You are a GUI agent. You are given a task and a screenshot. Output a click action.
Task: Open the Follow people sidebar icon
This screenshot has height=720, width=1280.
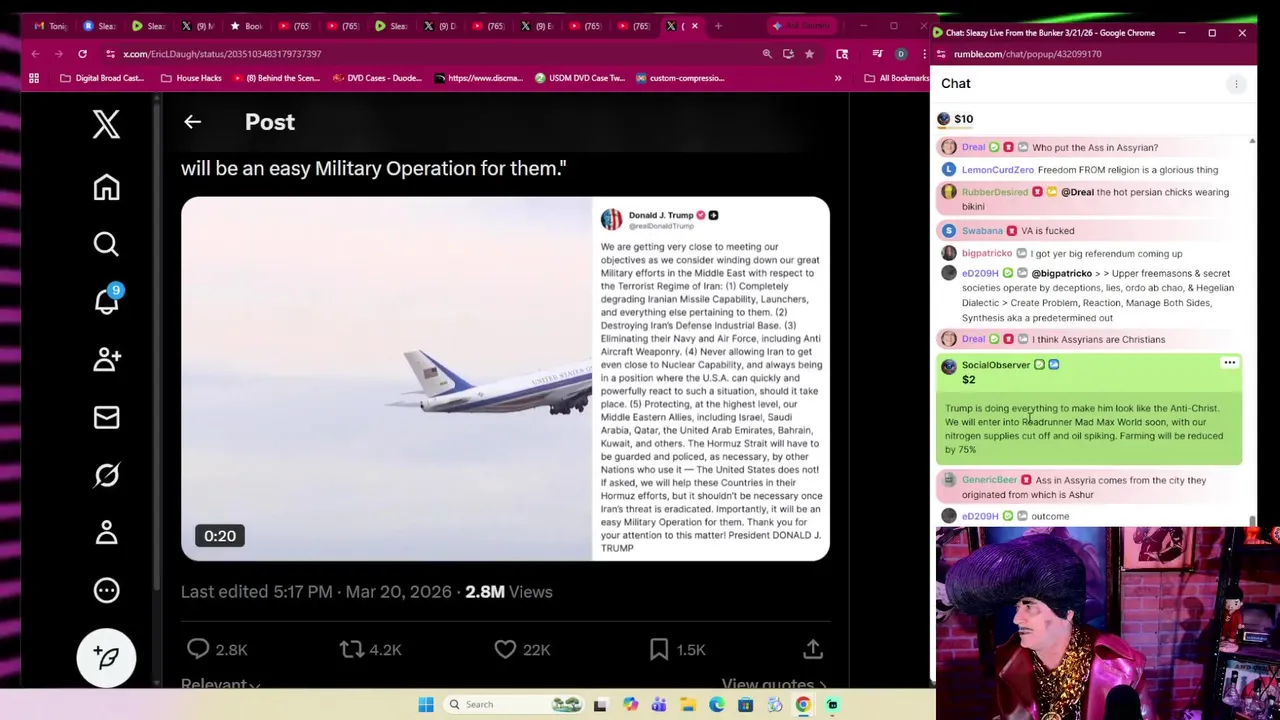106,359
